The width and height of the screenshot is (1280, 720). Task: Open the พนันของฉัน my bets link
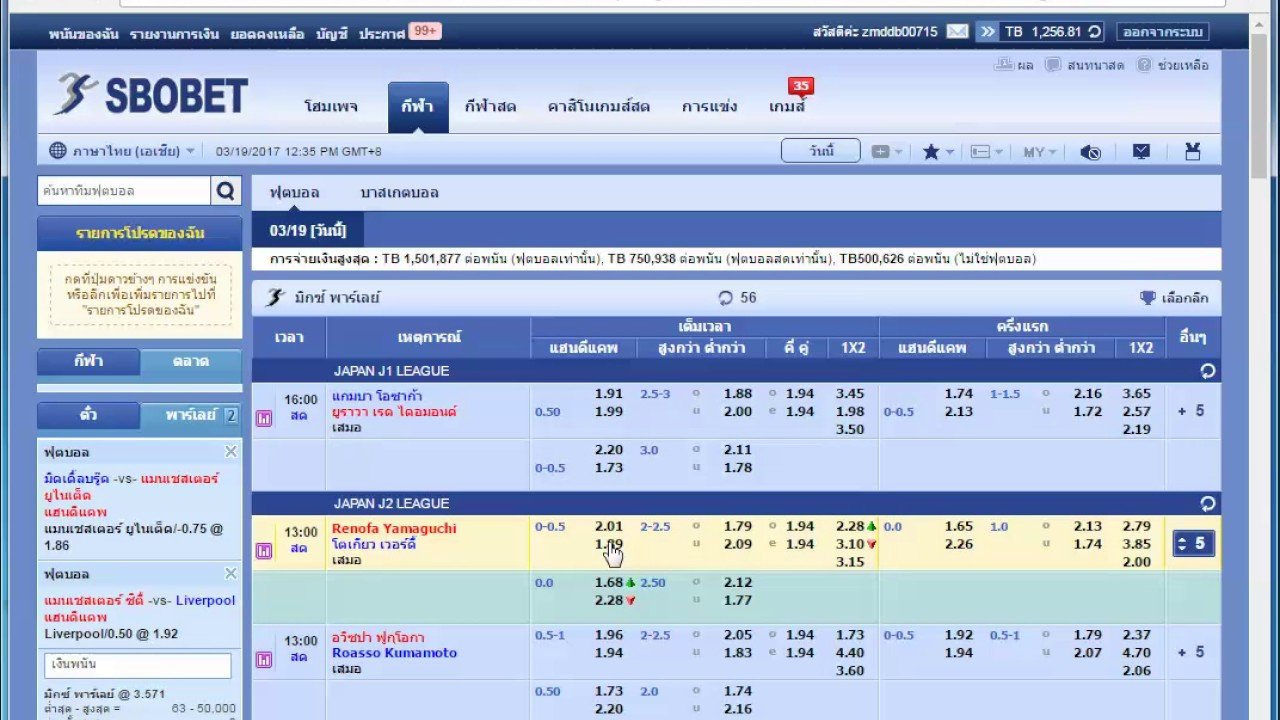84,33
